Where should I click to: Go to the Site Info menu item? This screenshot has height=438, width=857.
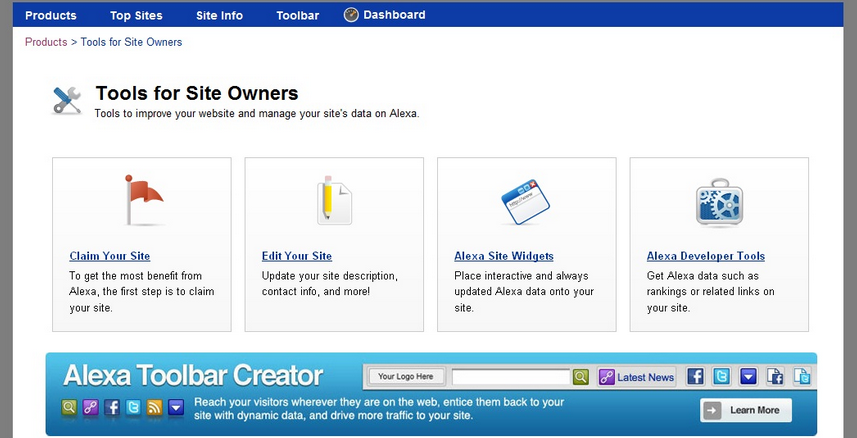point(219,15)
